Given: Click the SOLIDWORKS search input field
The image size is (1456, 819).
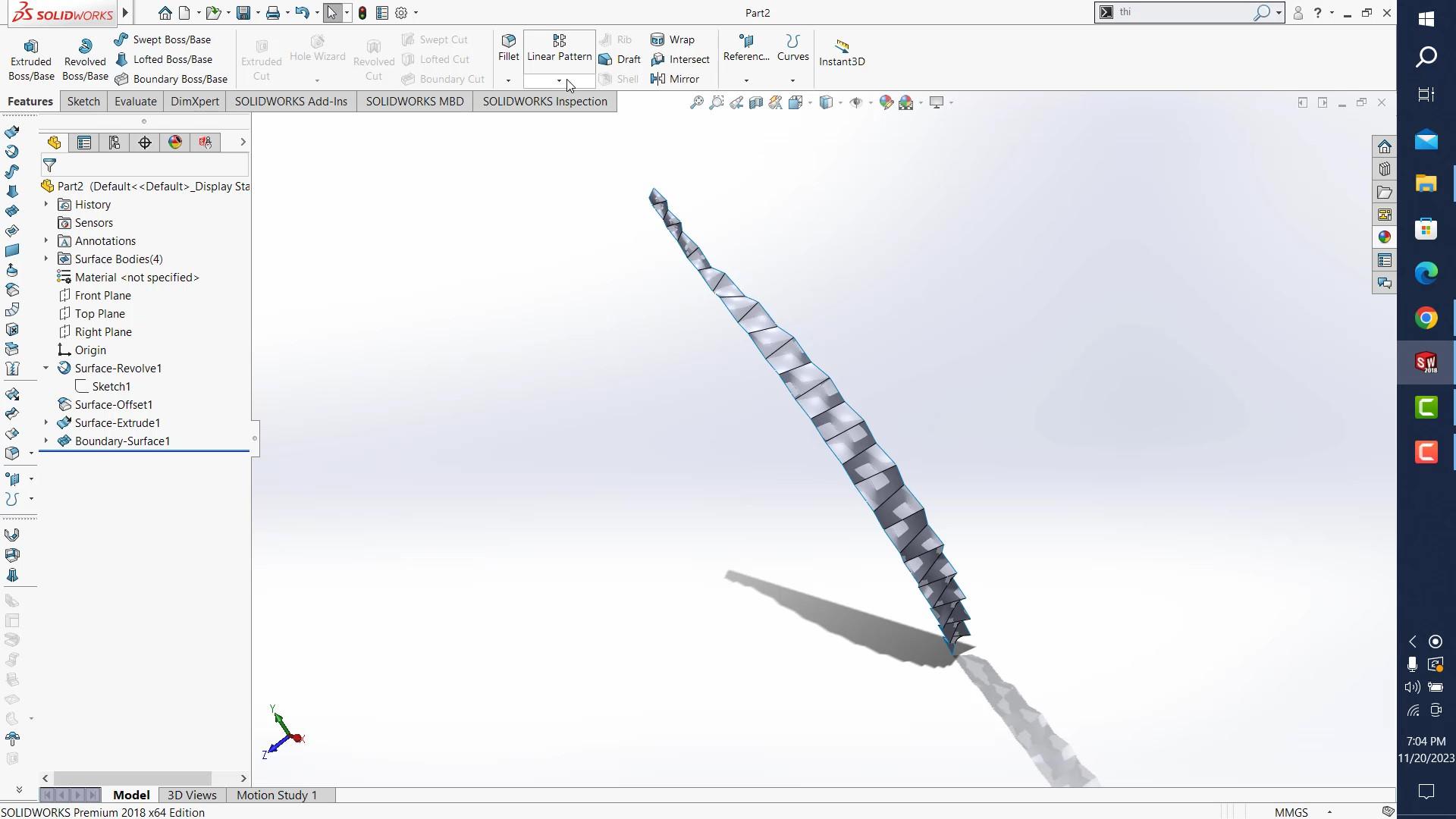Looking at the screenshot, I should point(1183,12).
